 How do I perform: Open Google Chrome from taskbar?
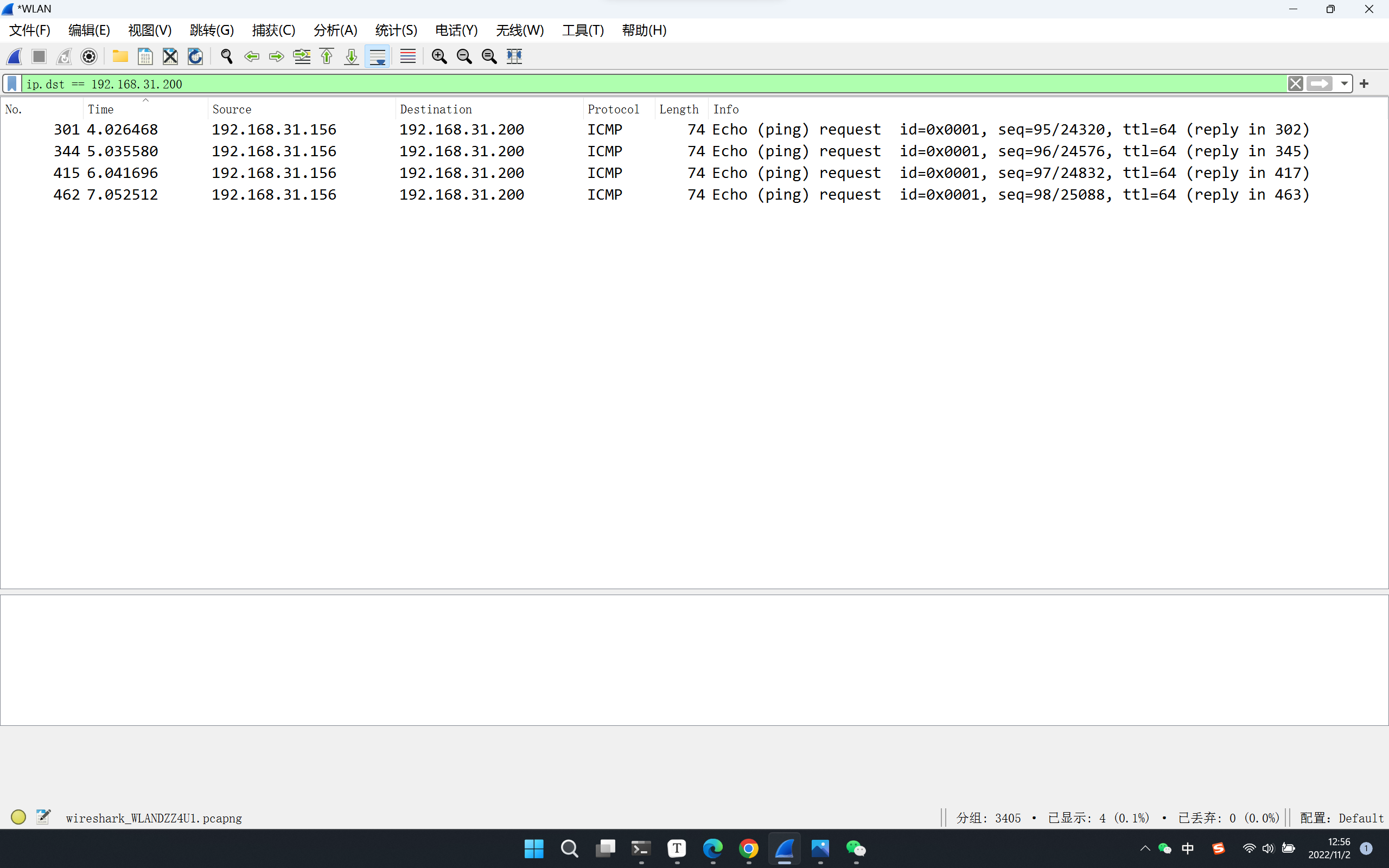[x=748, y=848]
